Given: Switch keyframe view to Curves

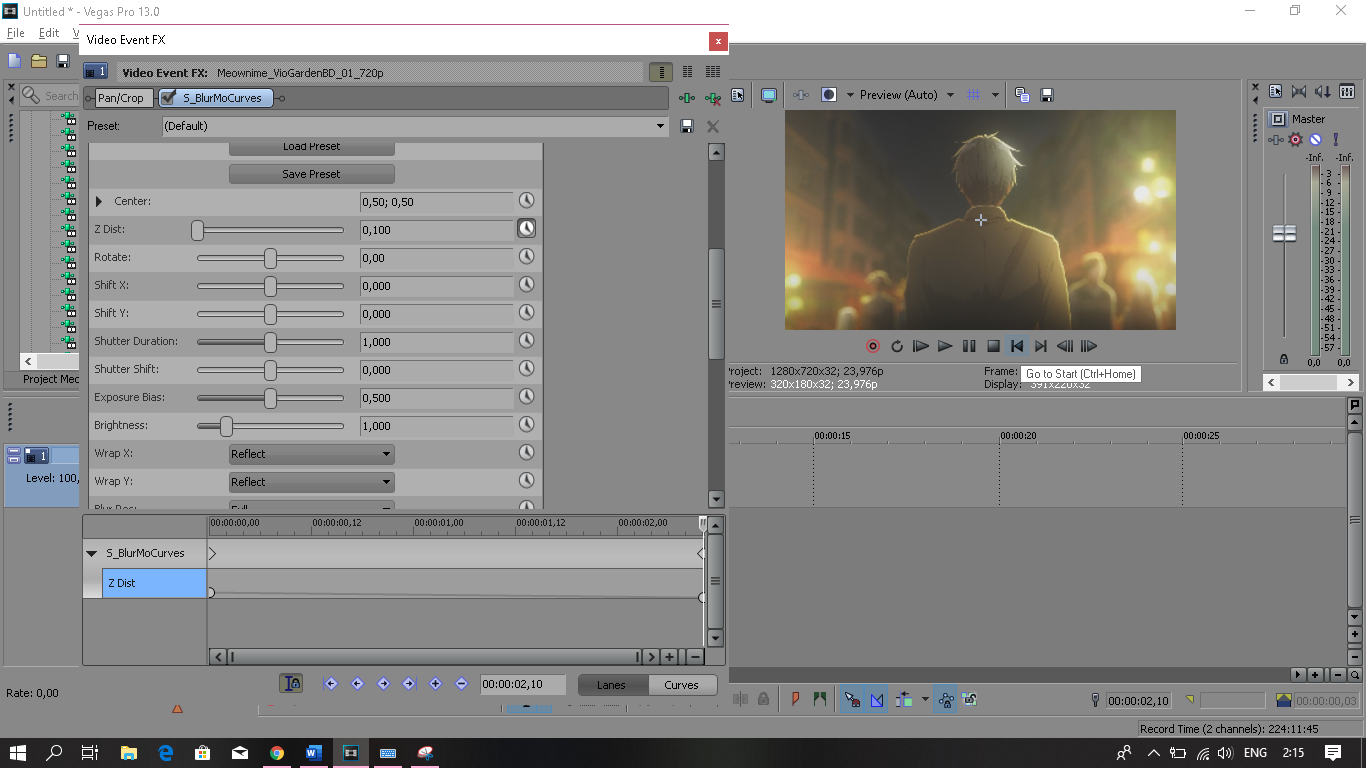Looking at the screenshot, I should (x=682, y=685).
